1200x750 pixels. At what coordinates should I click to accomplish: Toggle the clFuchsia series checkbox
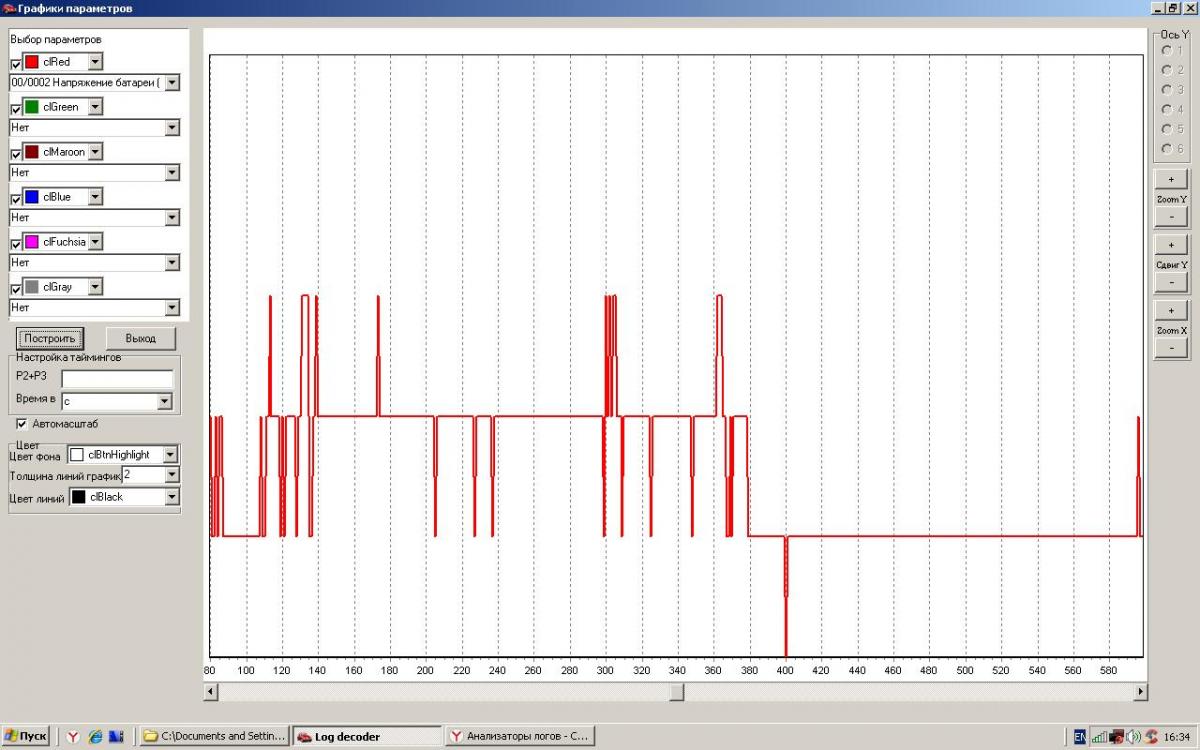(16, 245)
